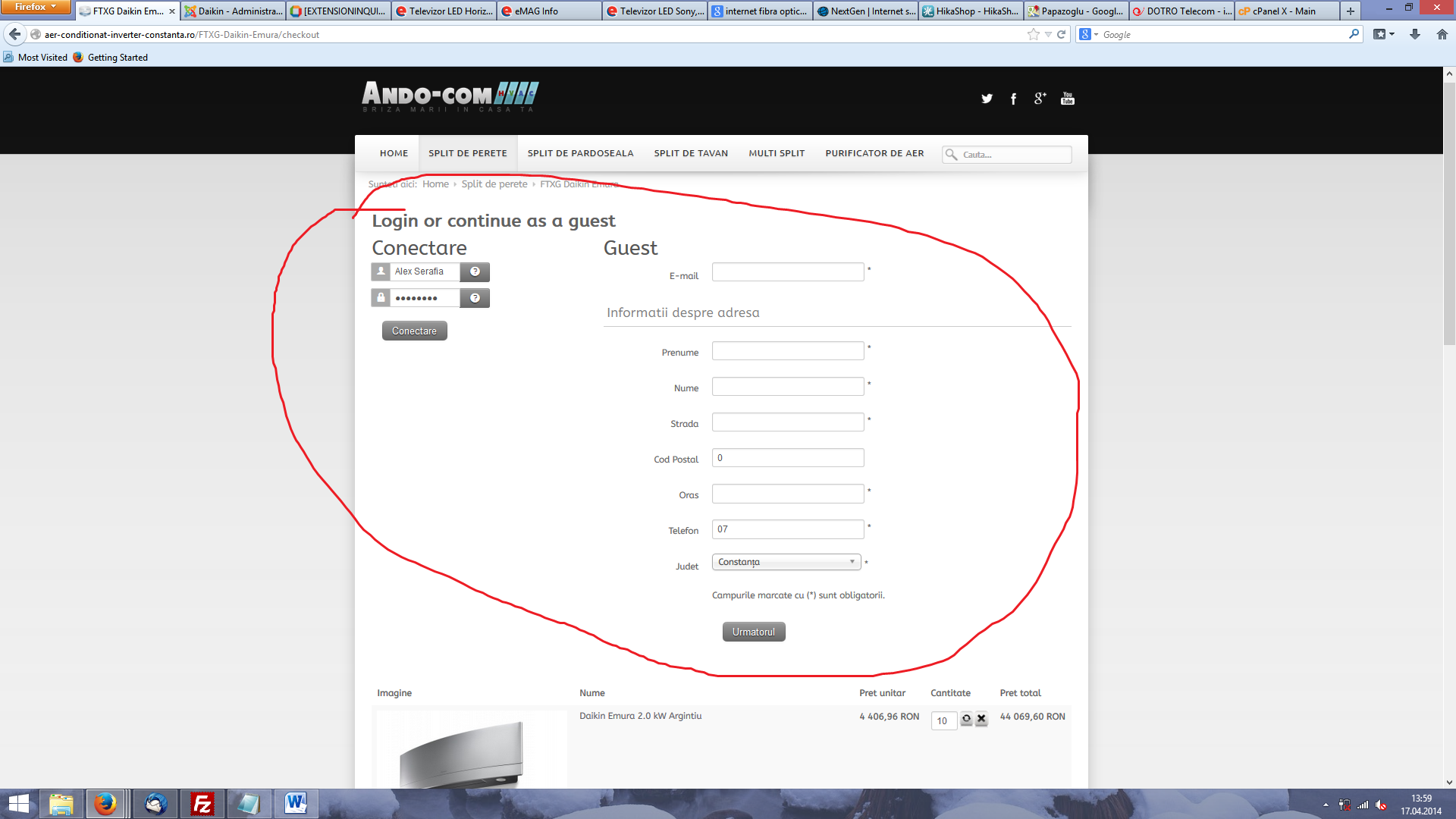Viewport: 1456px width, 819px height.
Task: Launch FileZilla from the taskbar
Action: pyautogui.click(x=202, y=804)
